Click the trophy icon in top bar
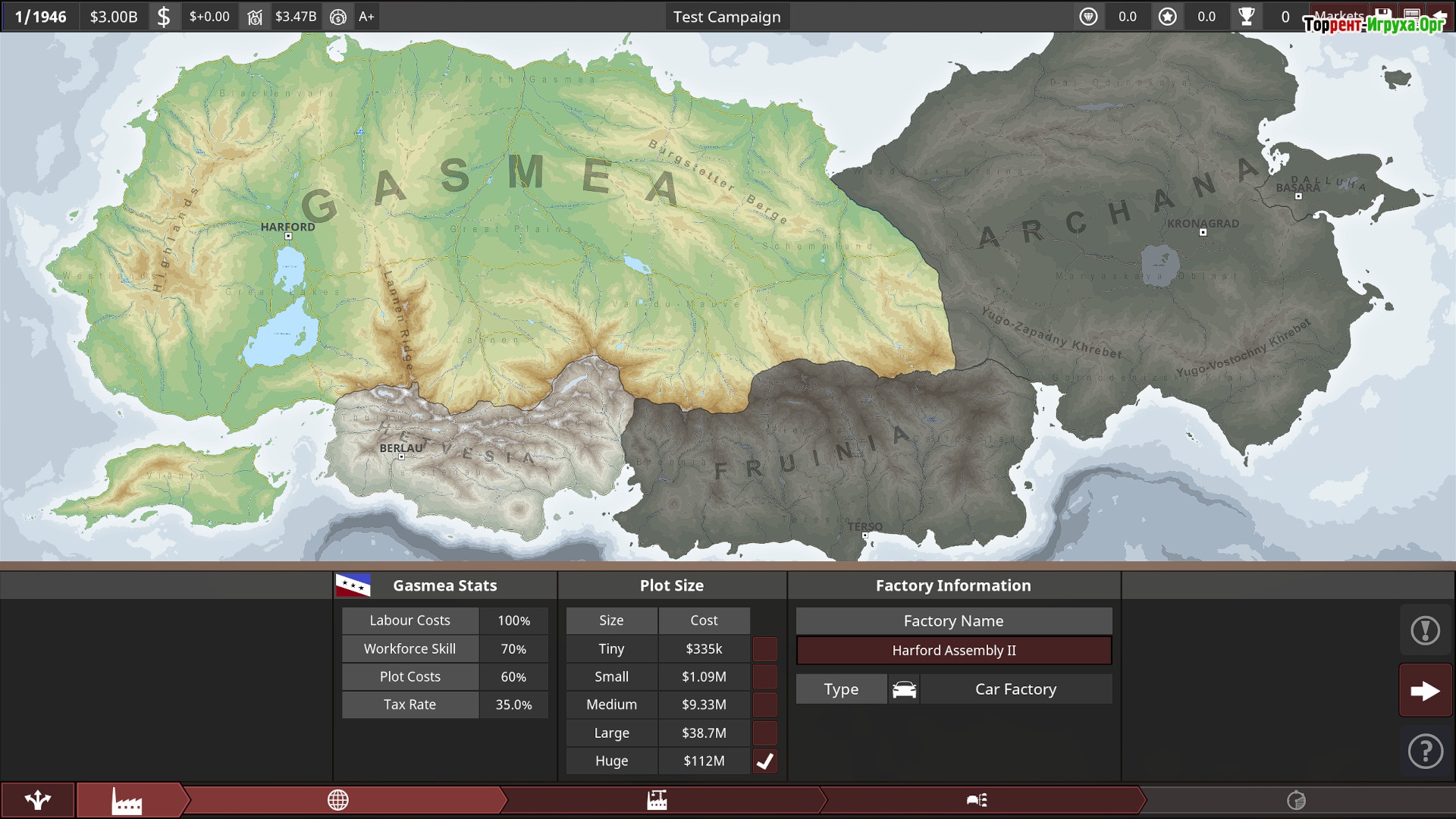The image size is (1456, 819). (x=1246, y=17)
